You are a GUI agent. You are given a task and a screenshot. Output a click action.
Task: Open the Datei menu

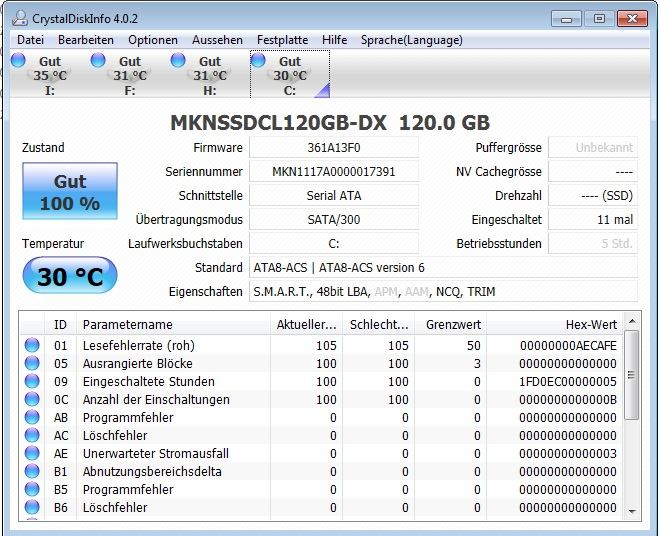pyautogui.click(x=30, y=40)
